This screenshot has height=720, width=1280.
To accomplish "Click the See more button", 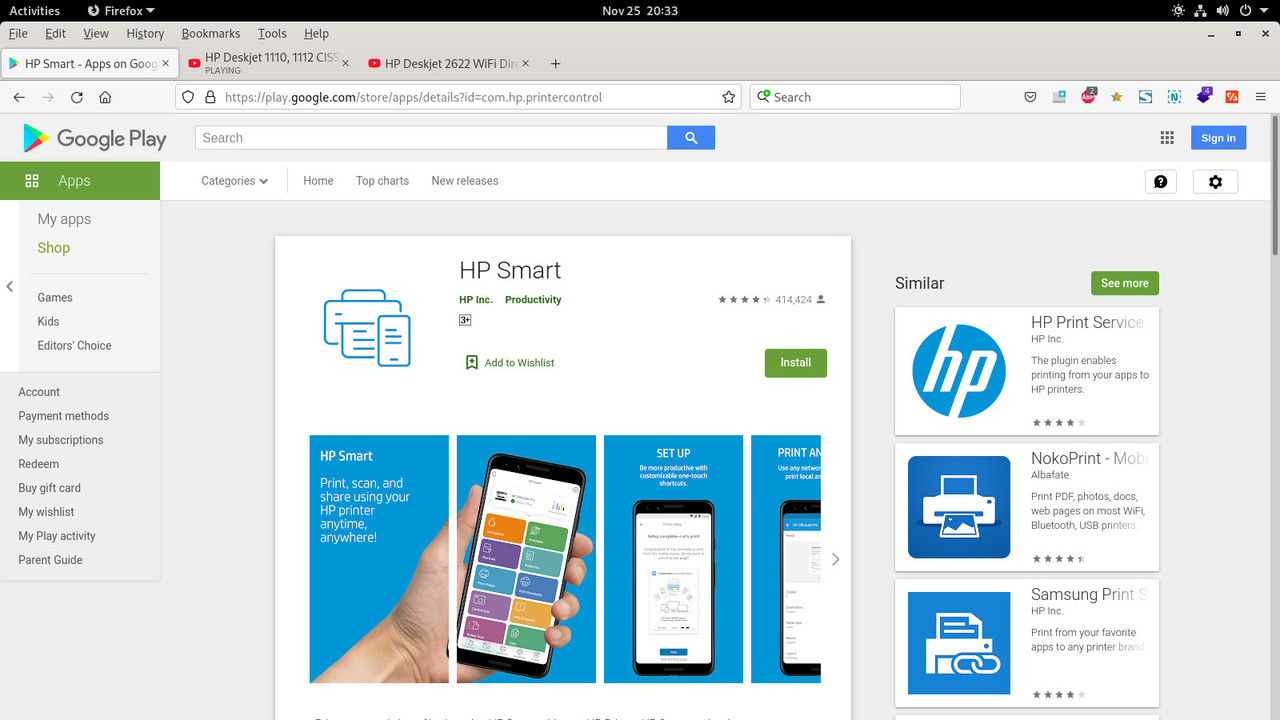I will [x=1125, y=283].
